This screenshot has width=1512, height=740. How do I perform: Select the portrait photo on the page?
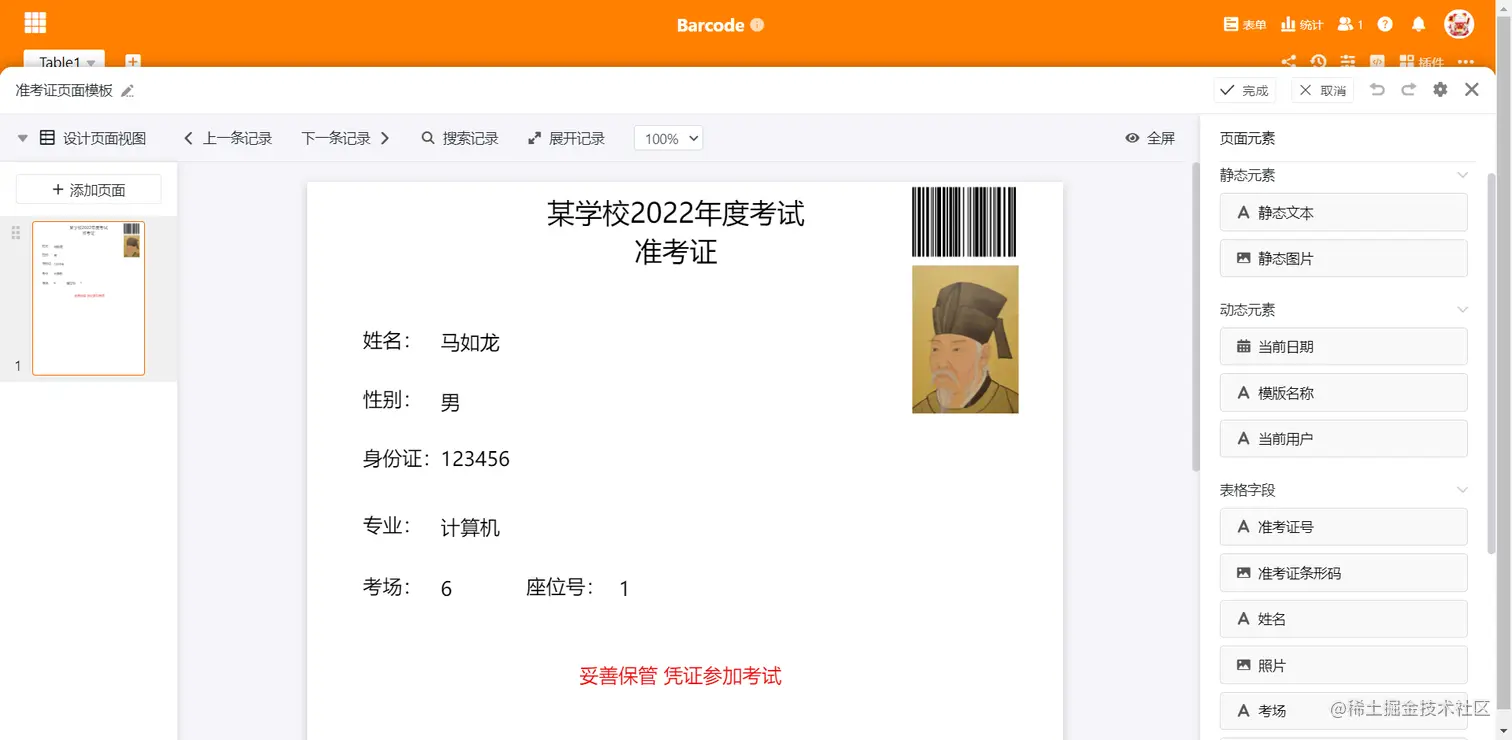pos(965,339)
